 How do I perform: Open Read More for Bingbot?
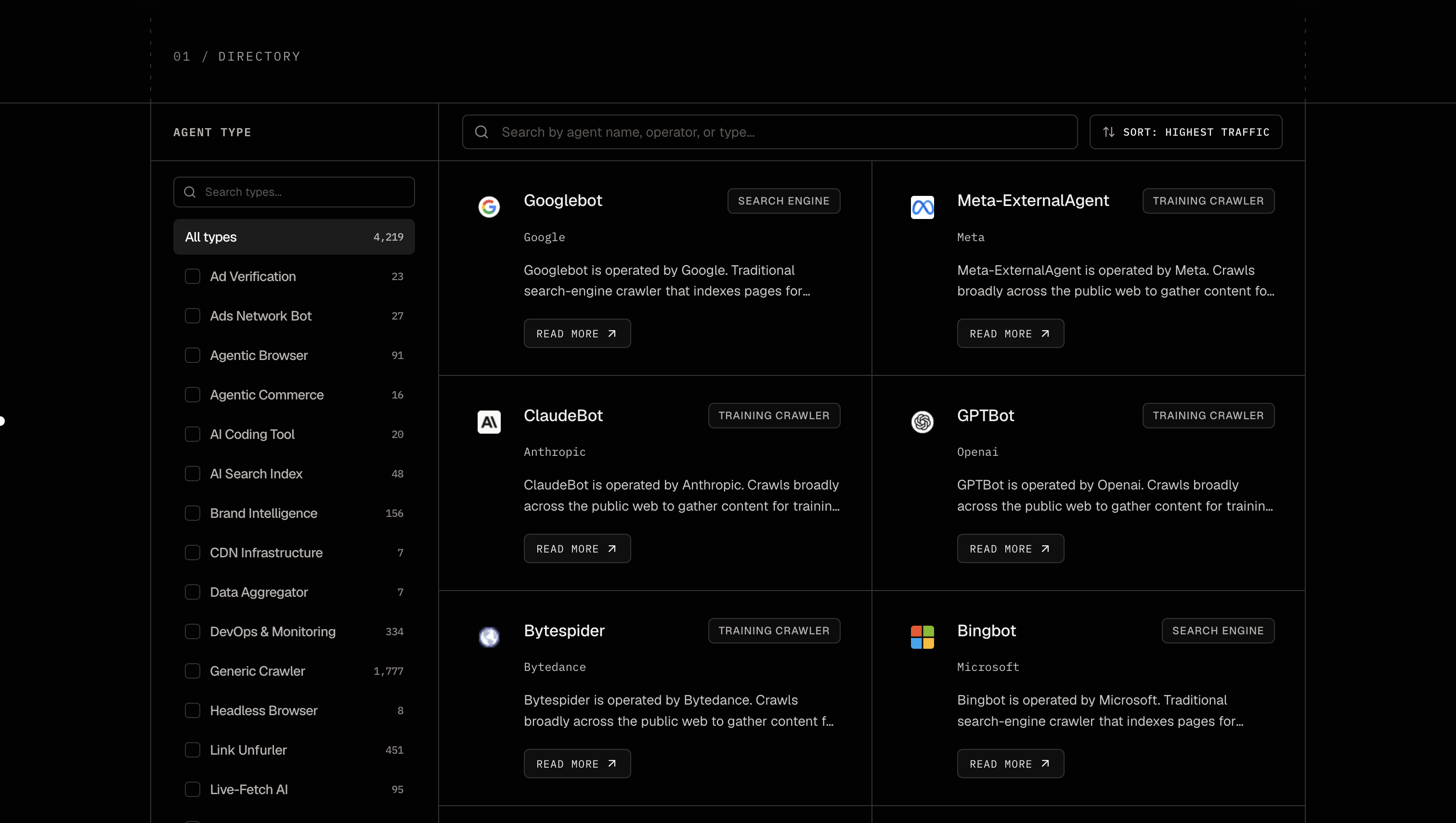(1010, 763)
